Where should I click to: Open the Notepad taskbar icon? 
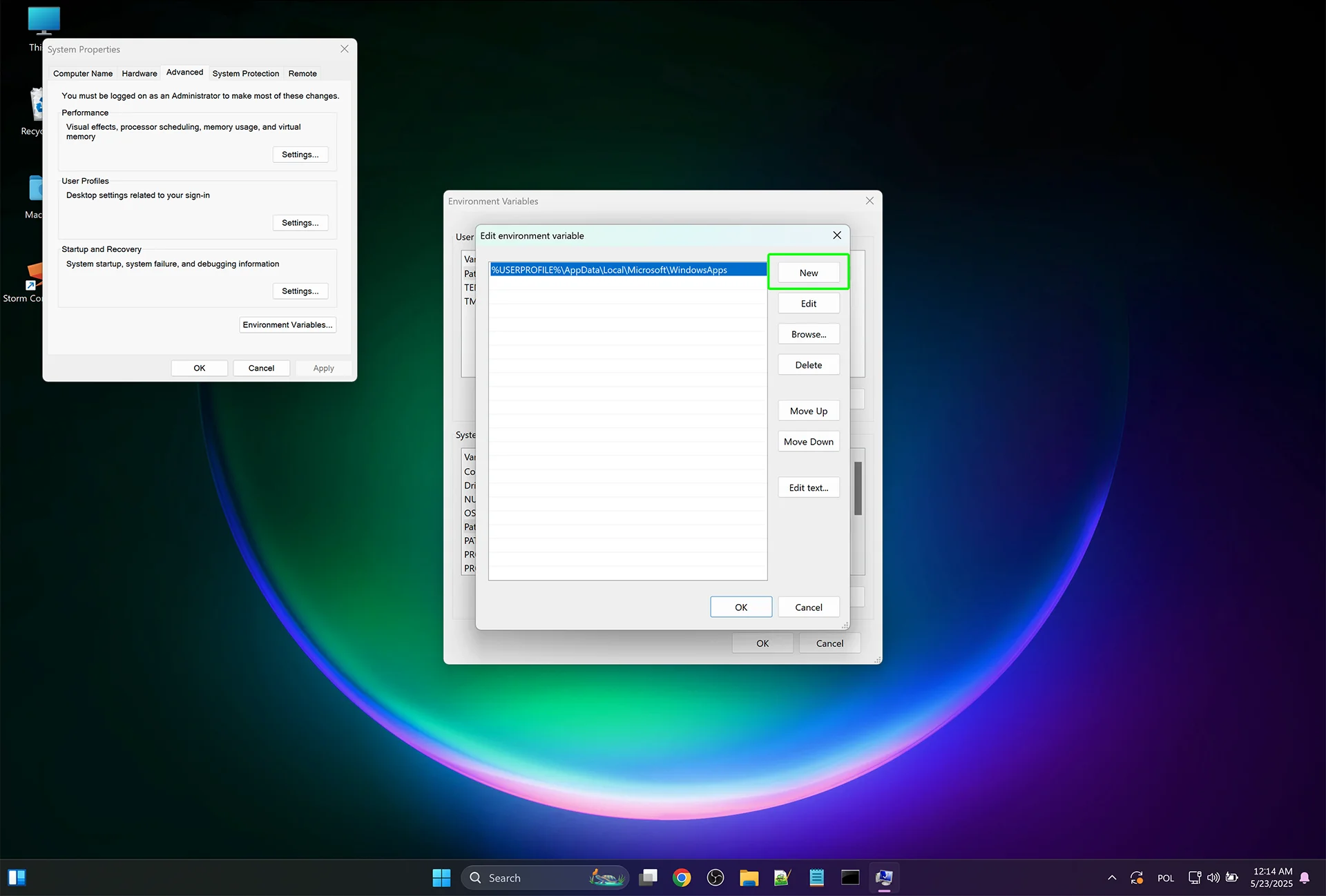point(816,877)
